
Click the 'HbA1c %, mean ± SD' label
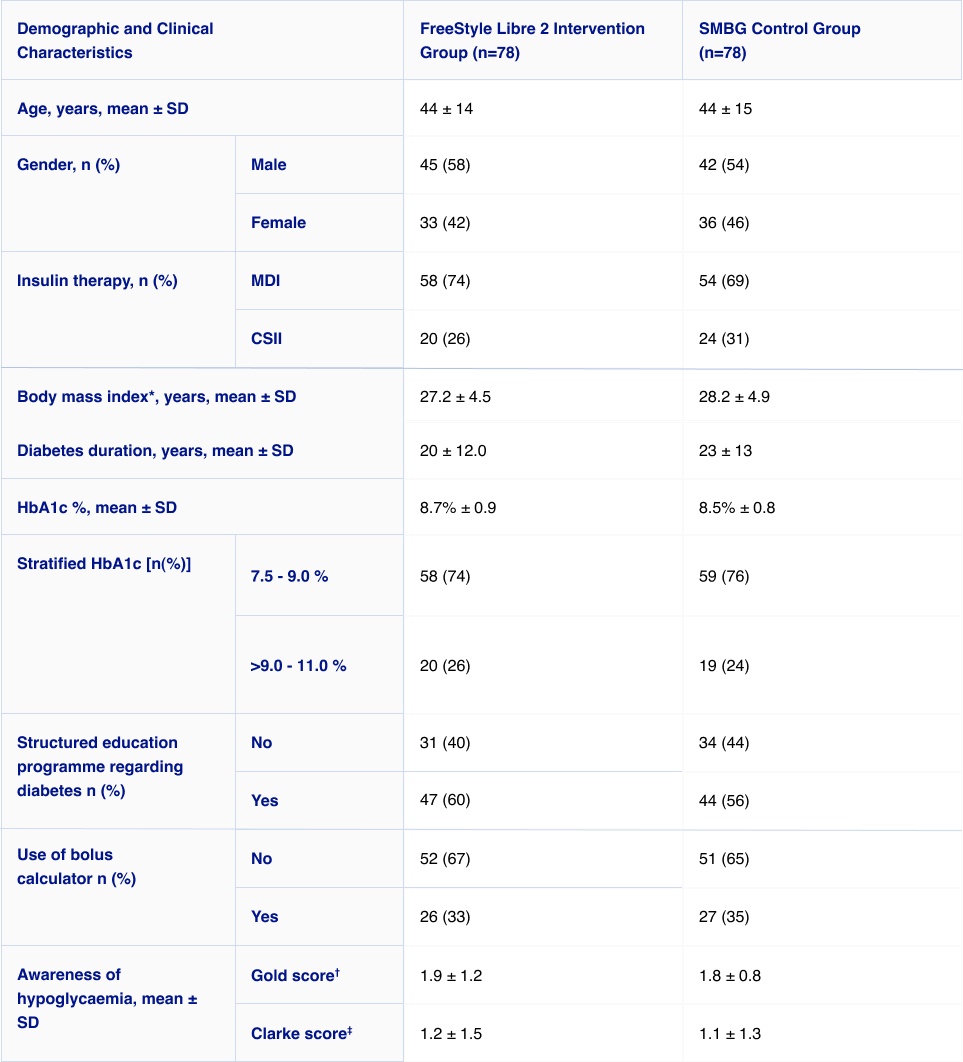point(97,507)
